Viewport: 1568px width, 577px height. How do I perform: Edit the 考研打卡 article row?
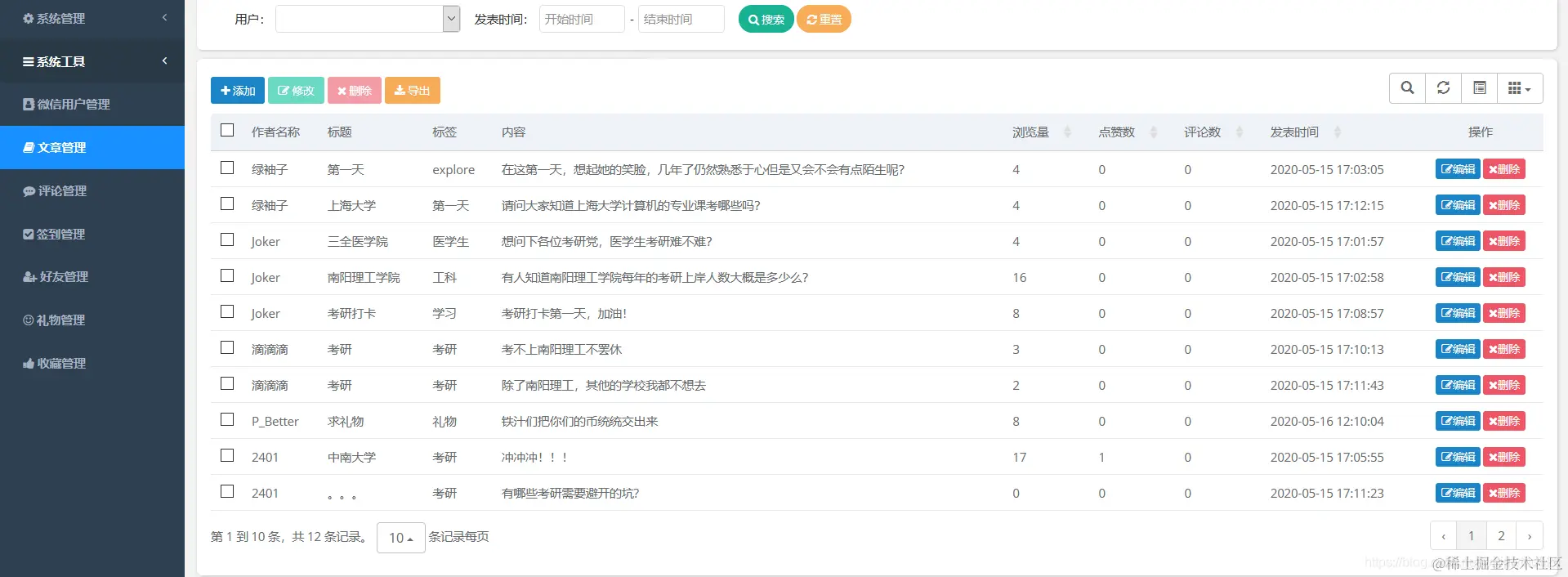pos(1458,313)
